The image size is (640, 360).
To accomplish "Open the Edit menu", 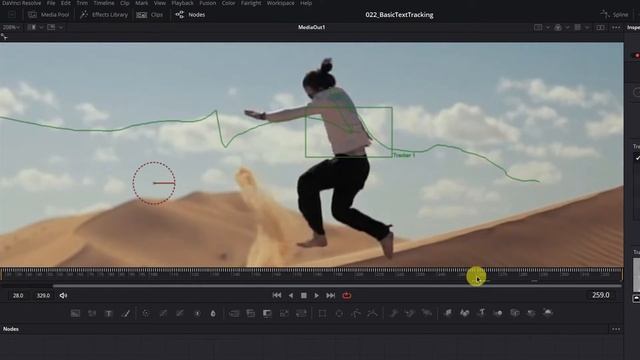I will pos(66,3).
